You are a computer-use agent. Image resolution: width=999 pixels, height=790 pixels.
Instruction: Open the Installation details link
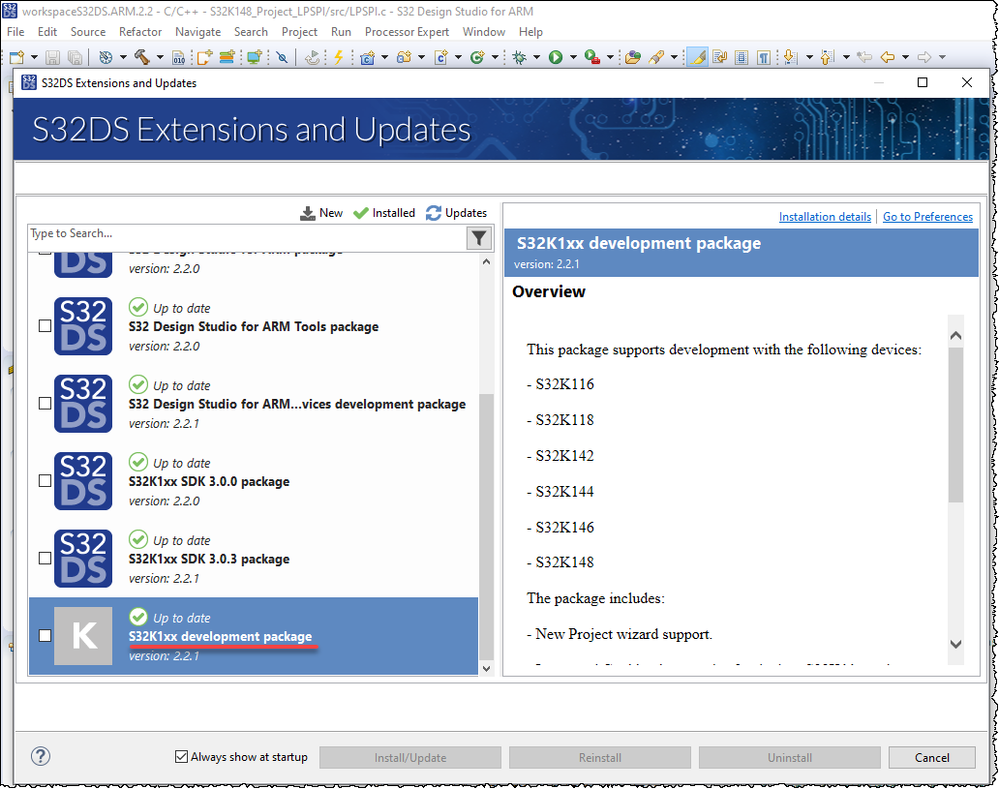[824, 217]
